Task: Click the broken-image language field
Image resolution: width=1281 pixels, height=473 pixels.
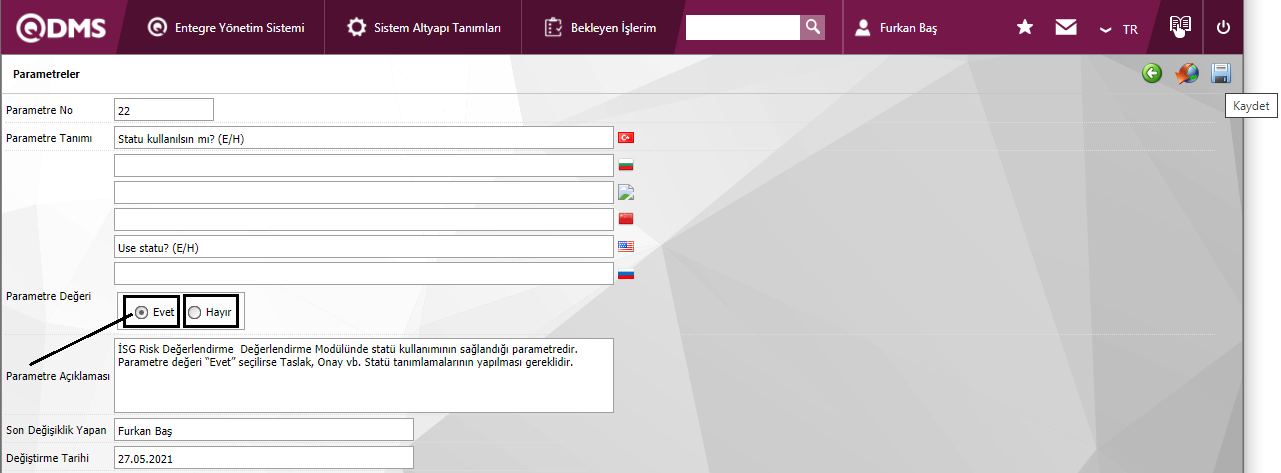Action: 363,192
